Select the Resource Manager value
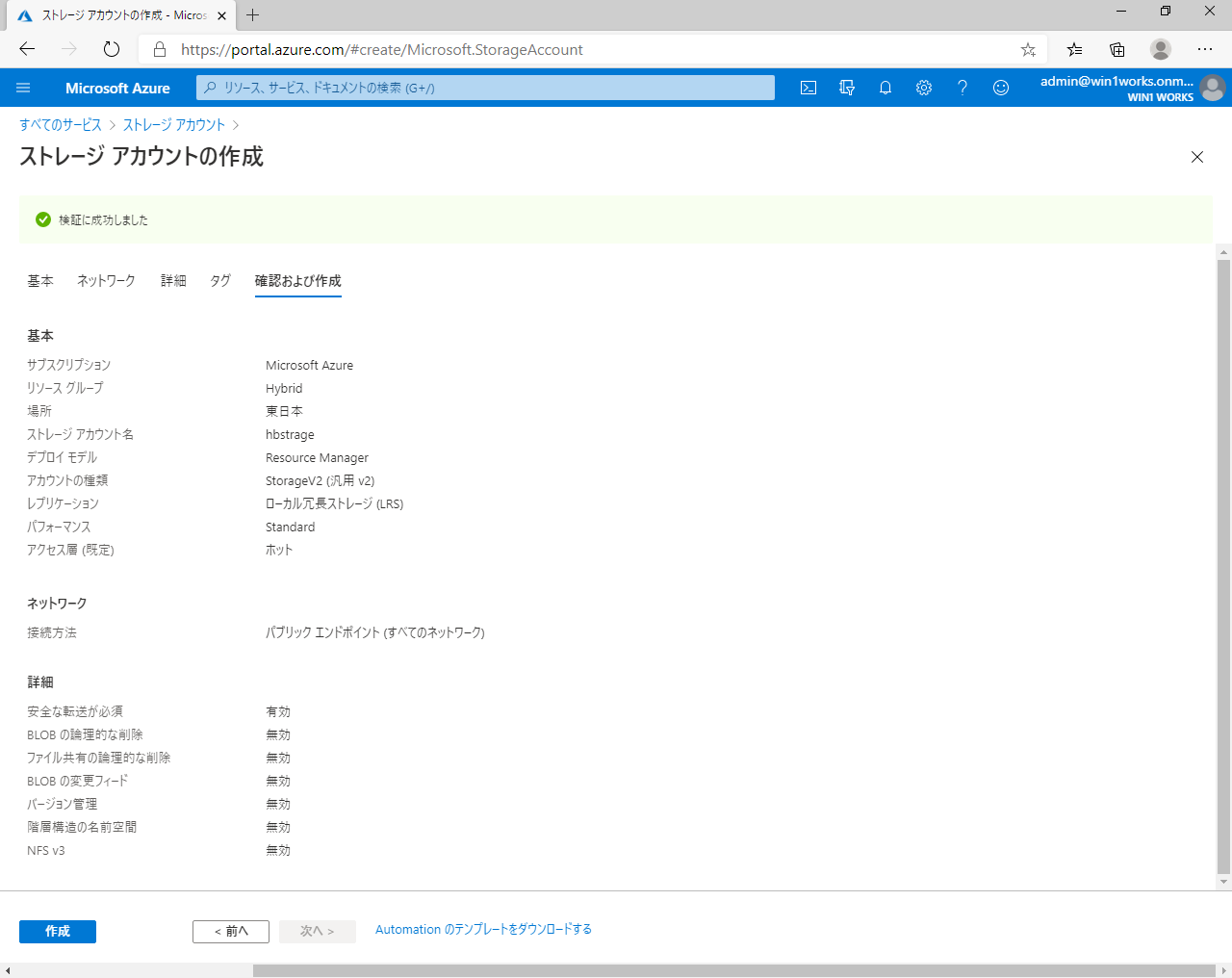1232x978 pixels. [x=317, y=458]
